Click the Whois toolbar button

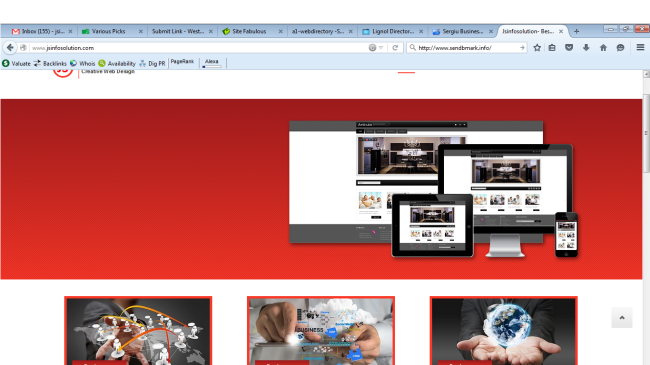tap(82, 63)
